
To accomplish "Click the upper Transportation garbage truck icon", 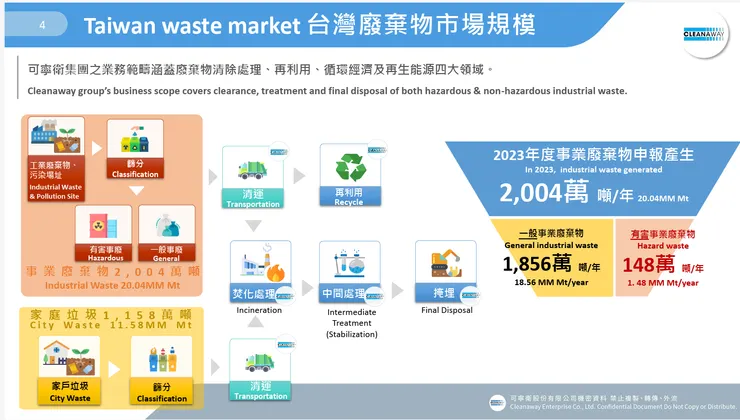I will [253, 169].
